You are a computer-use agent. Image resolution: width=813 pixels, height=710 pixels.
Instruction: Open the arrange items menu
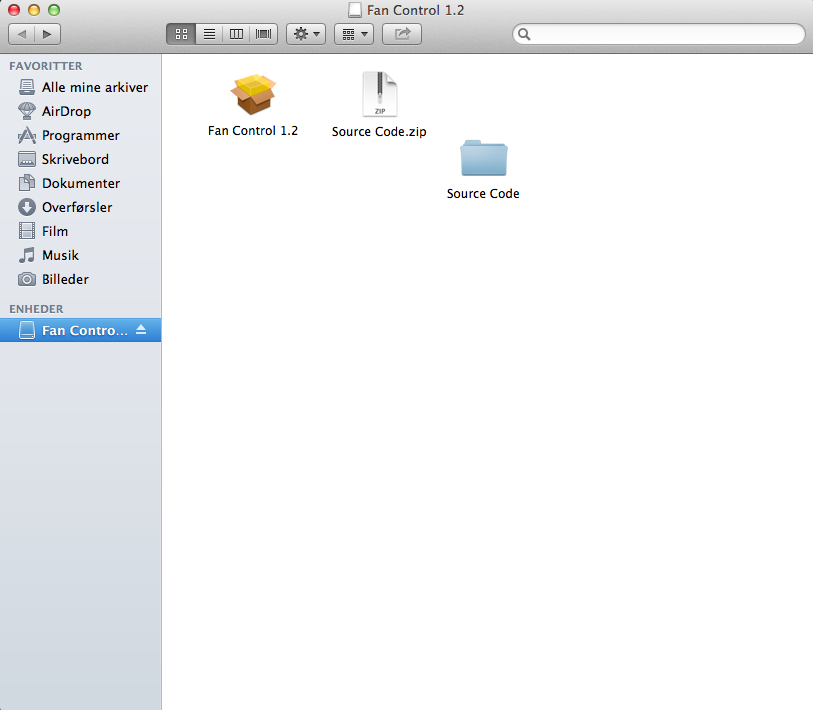click(353, 33)
